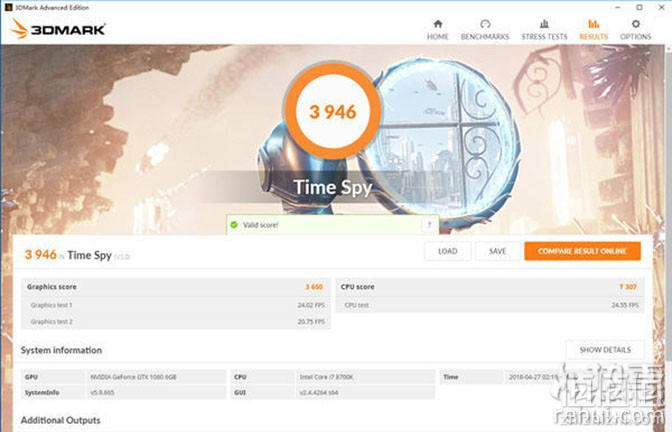
Task: Click Intel Core i7 8700K value
Action: coord(327,377)
